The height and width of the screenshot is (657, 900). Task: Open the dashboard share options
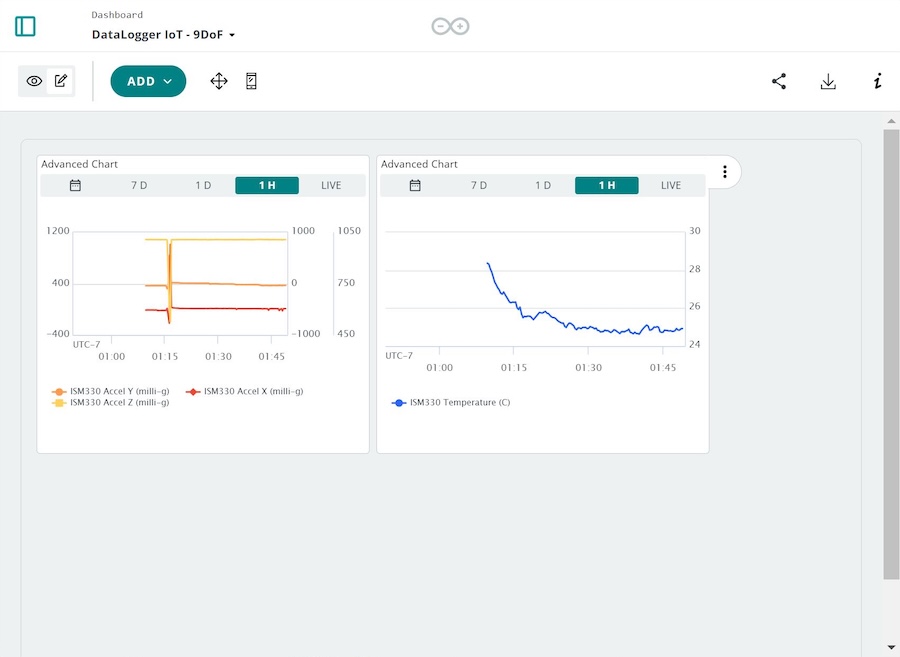coord(779,81)
